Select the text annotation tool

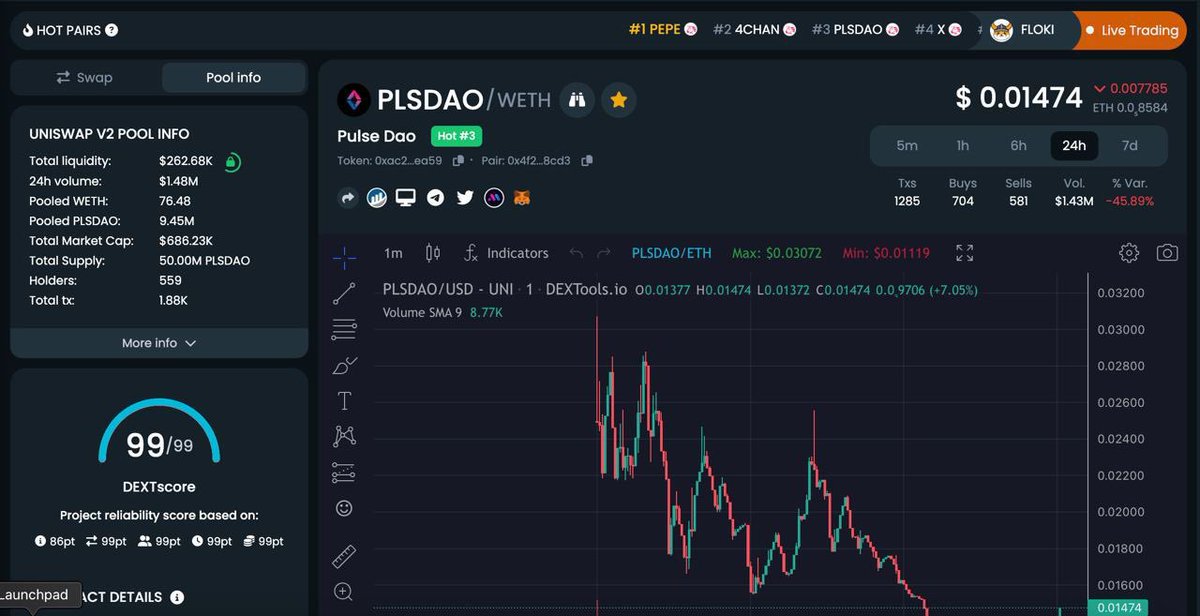point(344,401)
